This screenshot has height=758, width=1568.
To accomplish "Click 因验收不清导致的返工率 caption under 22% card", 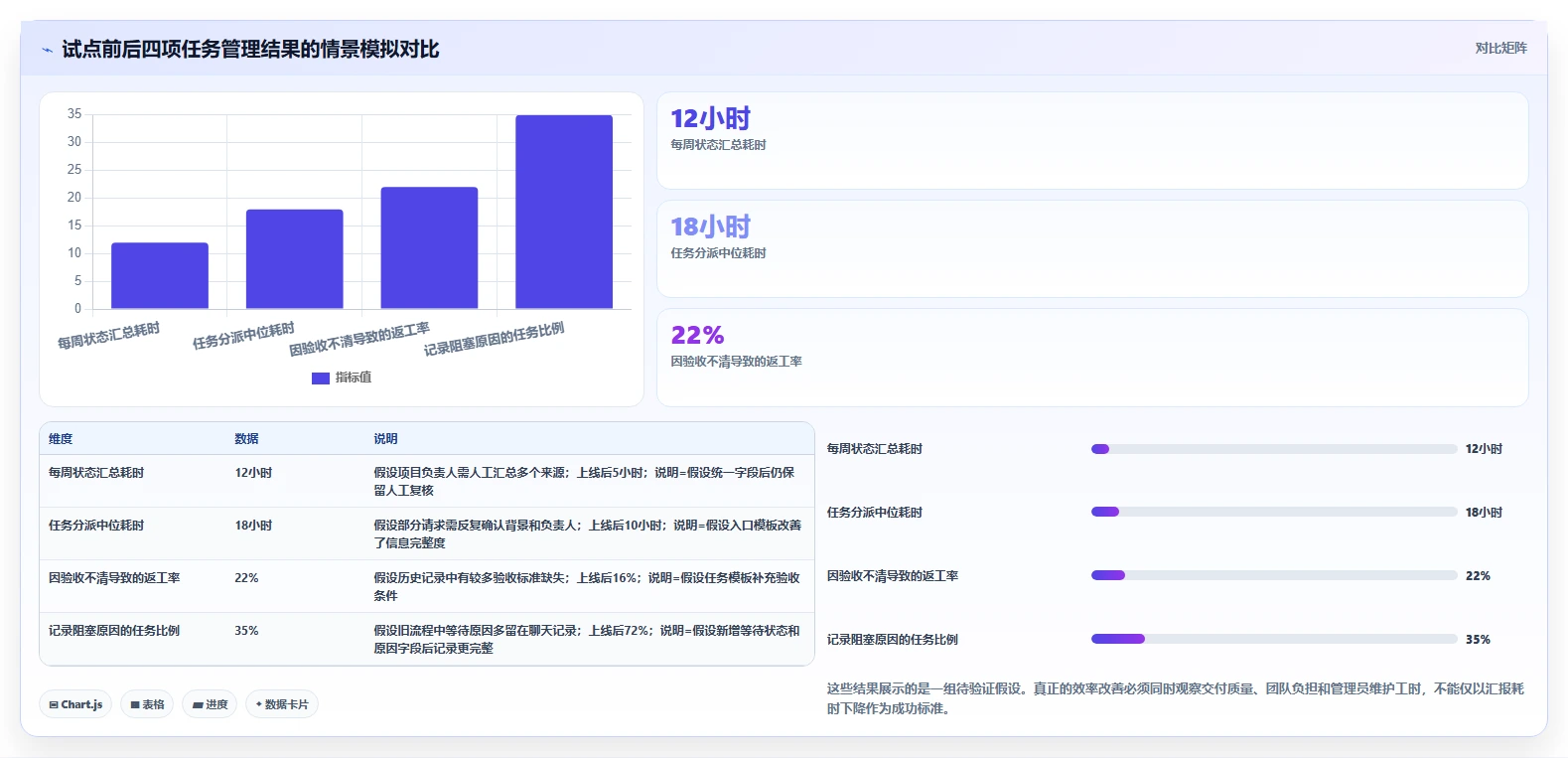I will coord(736,362).
